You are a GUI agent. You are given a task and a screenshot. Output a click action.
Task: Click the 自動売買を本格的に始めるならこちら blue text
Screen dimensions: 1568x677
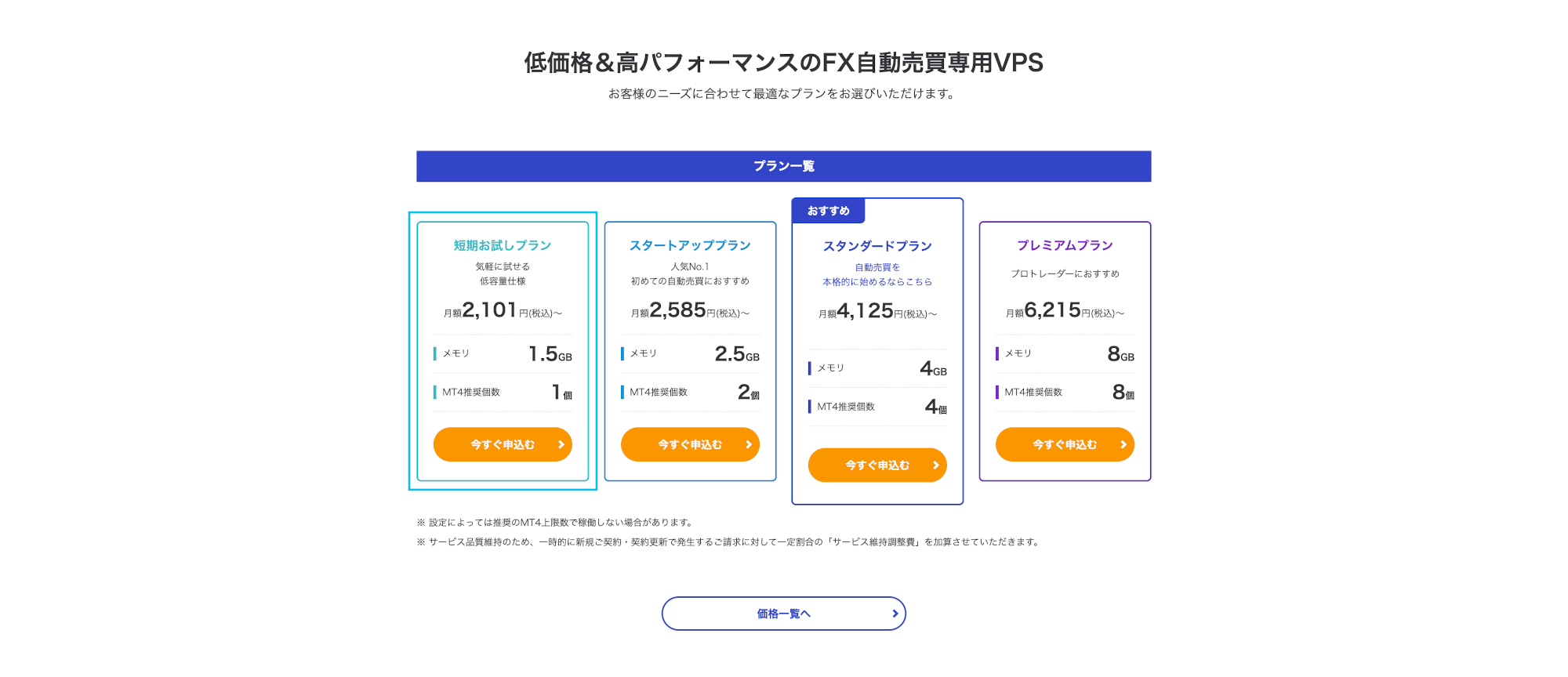[x=877, y=274]
